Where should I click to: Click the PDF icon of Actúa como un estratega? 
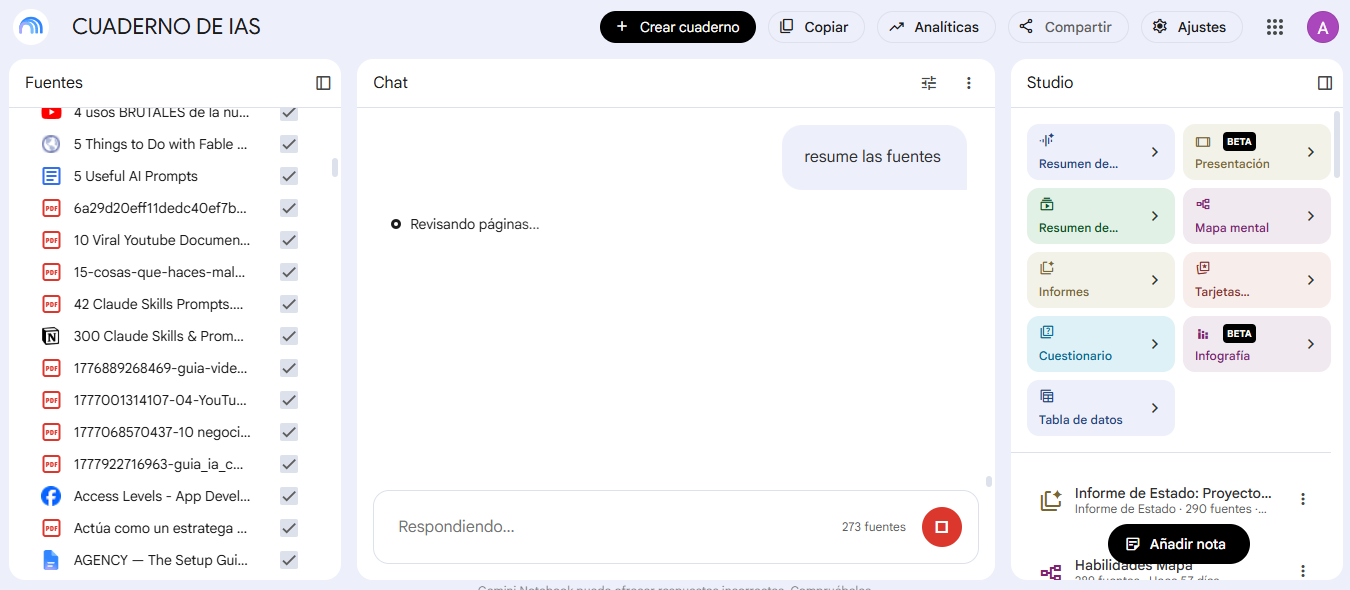coord(51,528)
